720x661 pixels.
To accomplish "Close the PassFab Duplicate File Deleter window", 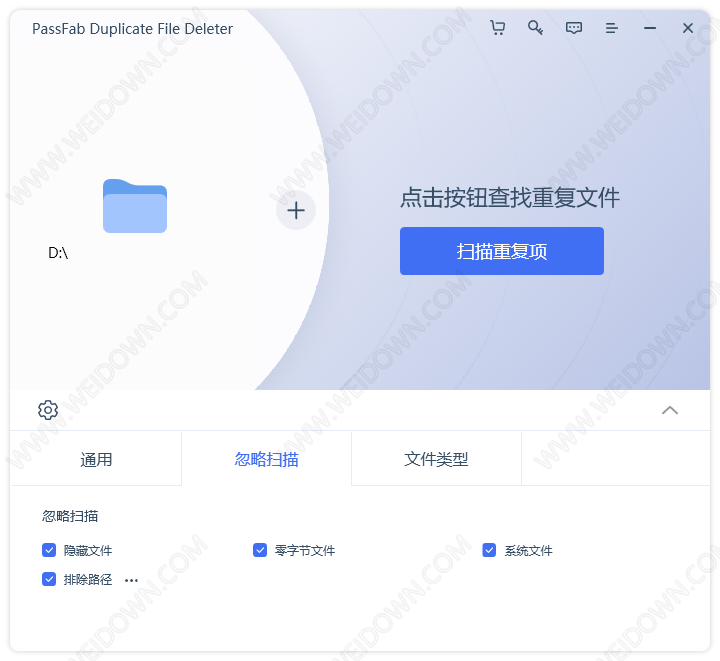I will click(687, 28).
